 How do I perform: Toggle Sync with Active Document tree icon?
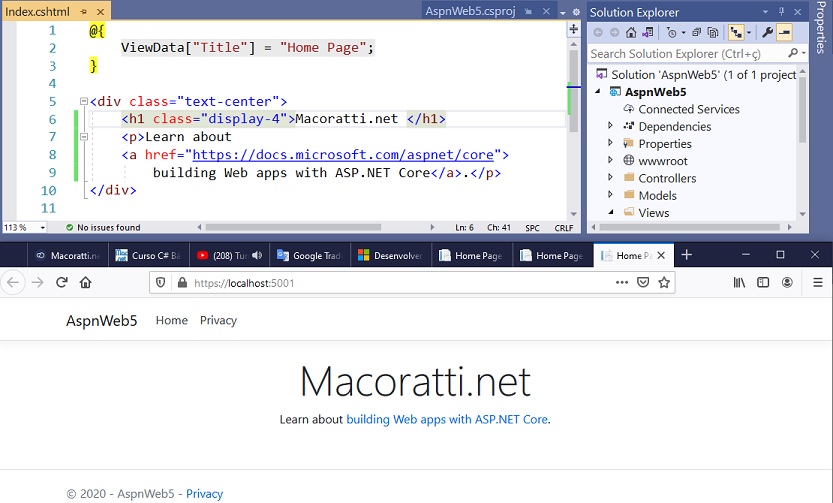pos(736,33)
